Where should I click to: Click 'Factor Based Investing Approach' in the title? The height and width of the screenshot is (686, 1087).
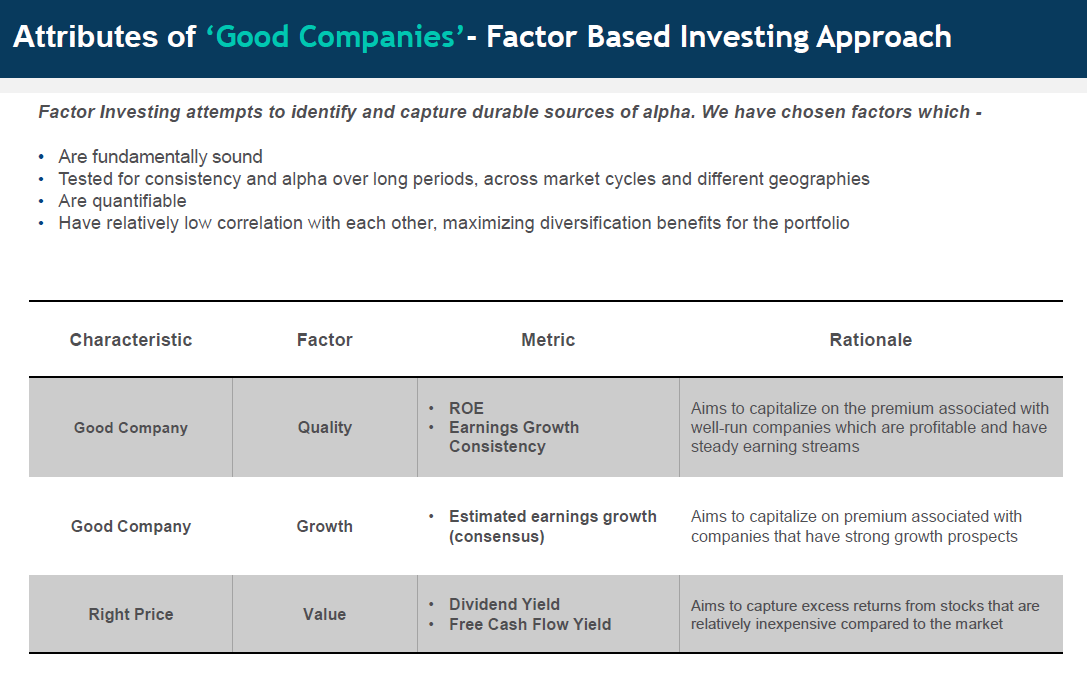[717, 37]
